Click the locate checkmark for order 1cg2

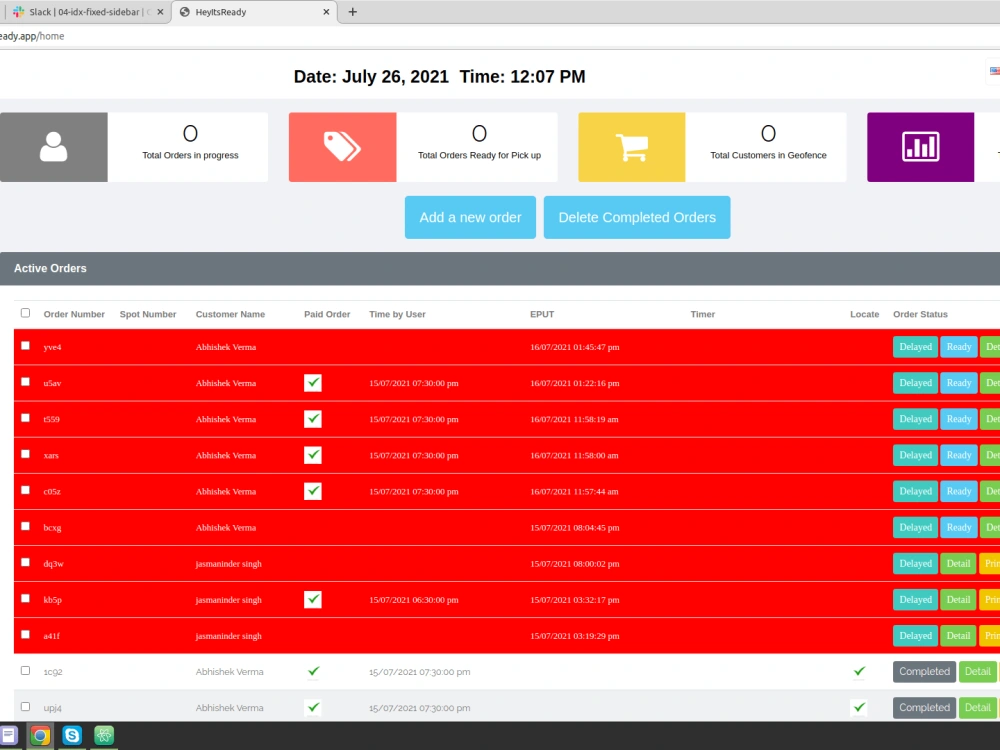859,672
